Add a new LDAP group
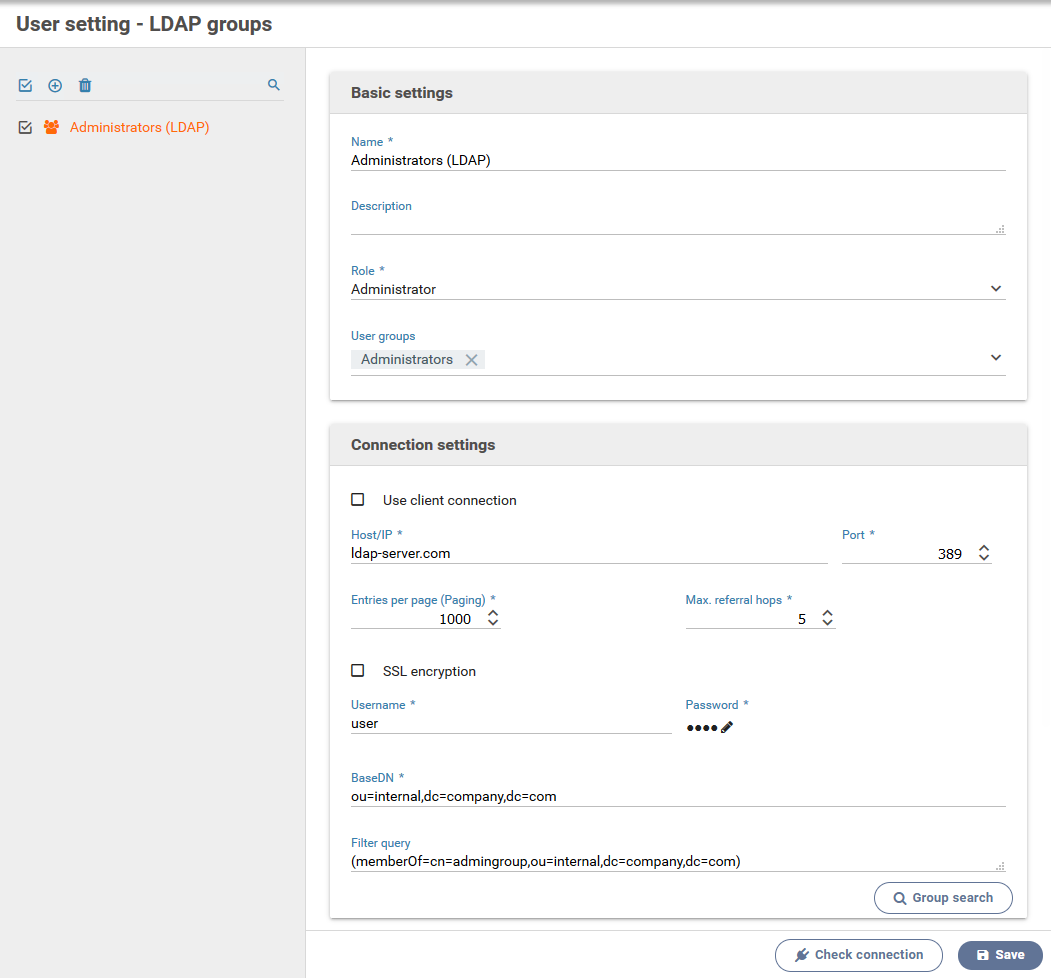 [x=55, y=86]
